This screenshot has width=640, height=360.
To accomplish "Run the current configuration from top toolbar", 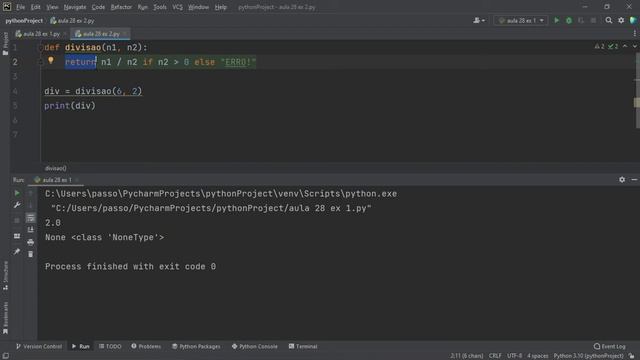I will [556, 20].
